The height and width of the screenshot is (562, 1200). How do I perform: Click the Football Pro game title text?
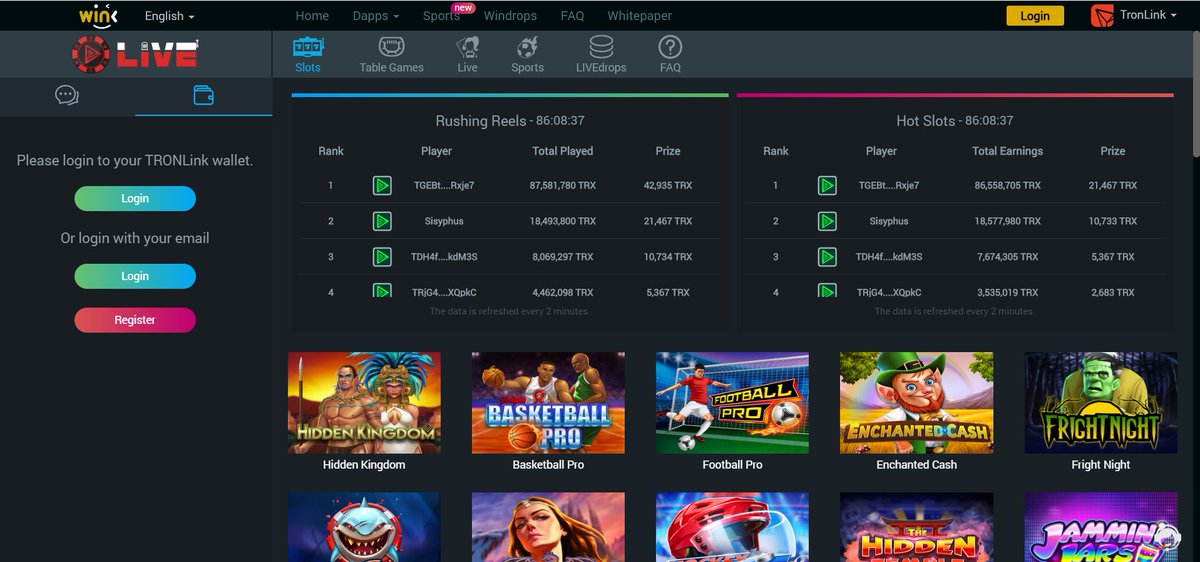click(x=732, y=465)
